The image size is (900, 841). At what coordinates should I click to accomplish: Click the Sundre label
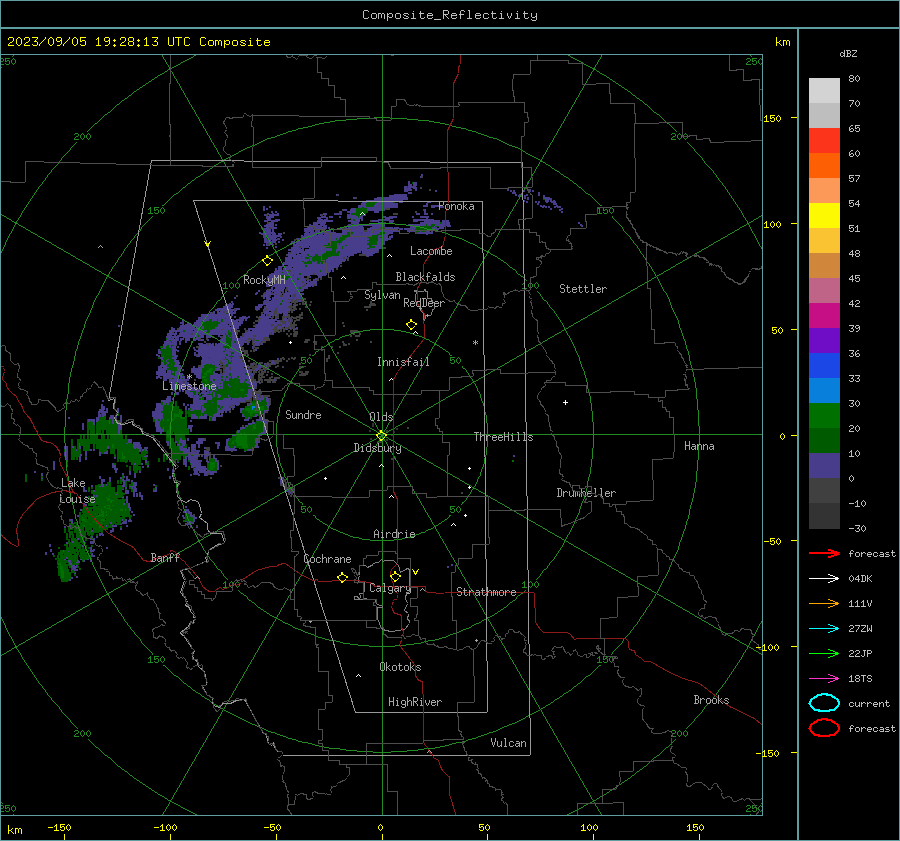pos(303,414)
